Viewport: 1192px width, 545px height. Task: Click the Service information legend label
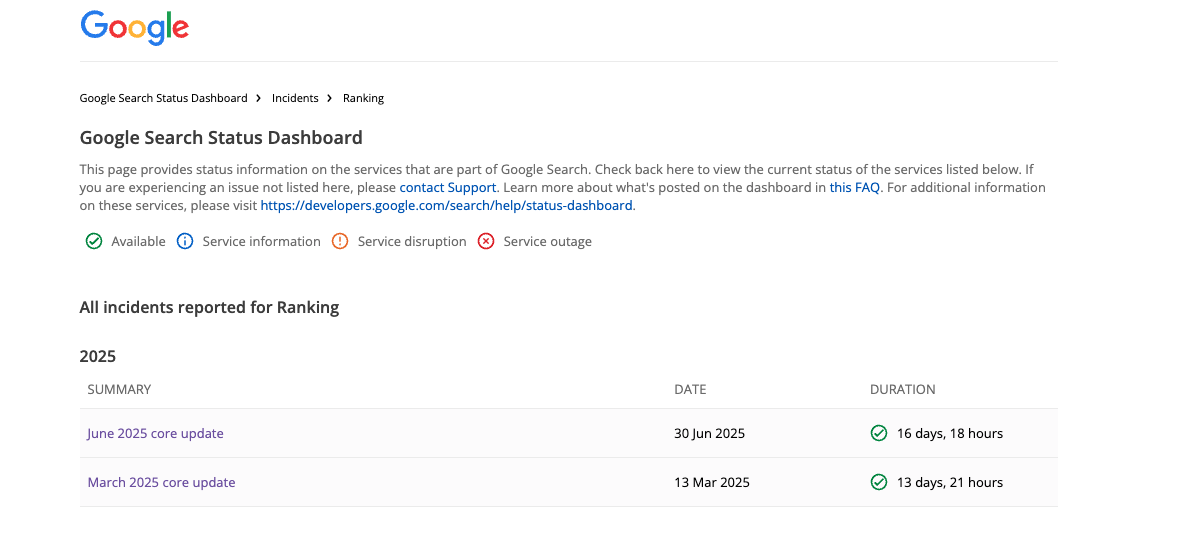(262, 242)
